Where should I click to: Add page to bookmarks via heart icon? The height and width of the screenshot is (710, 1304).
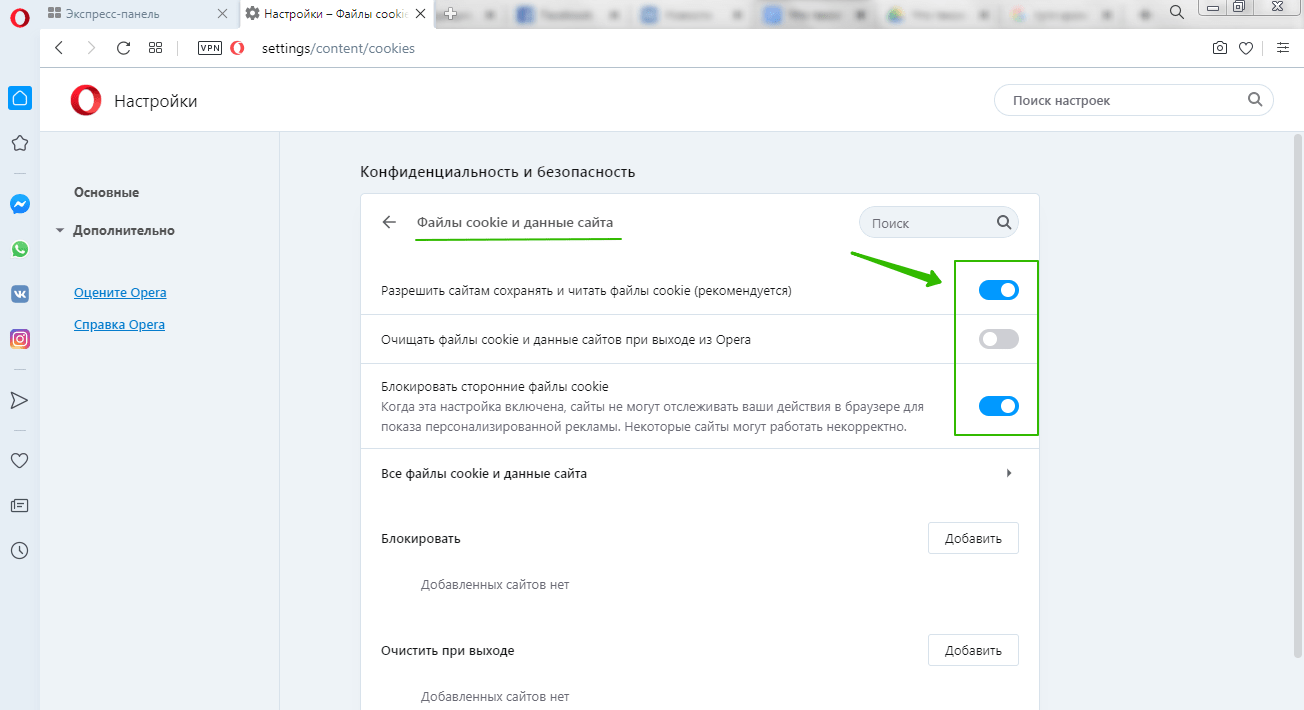point(1246,48)
